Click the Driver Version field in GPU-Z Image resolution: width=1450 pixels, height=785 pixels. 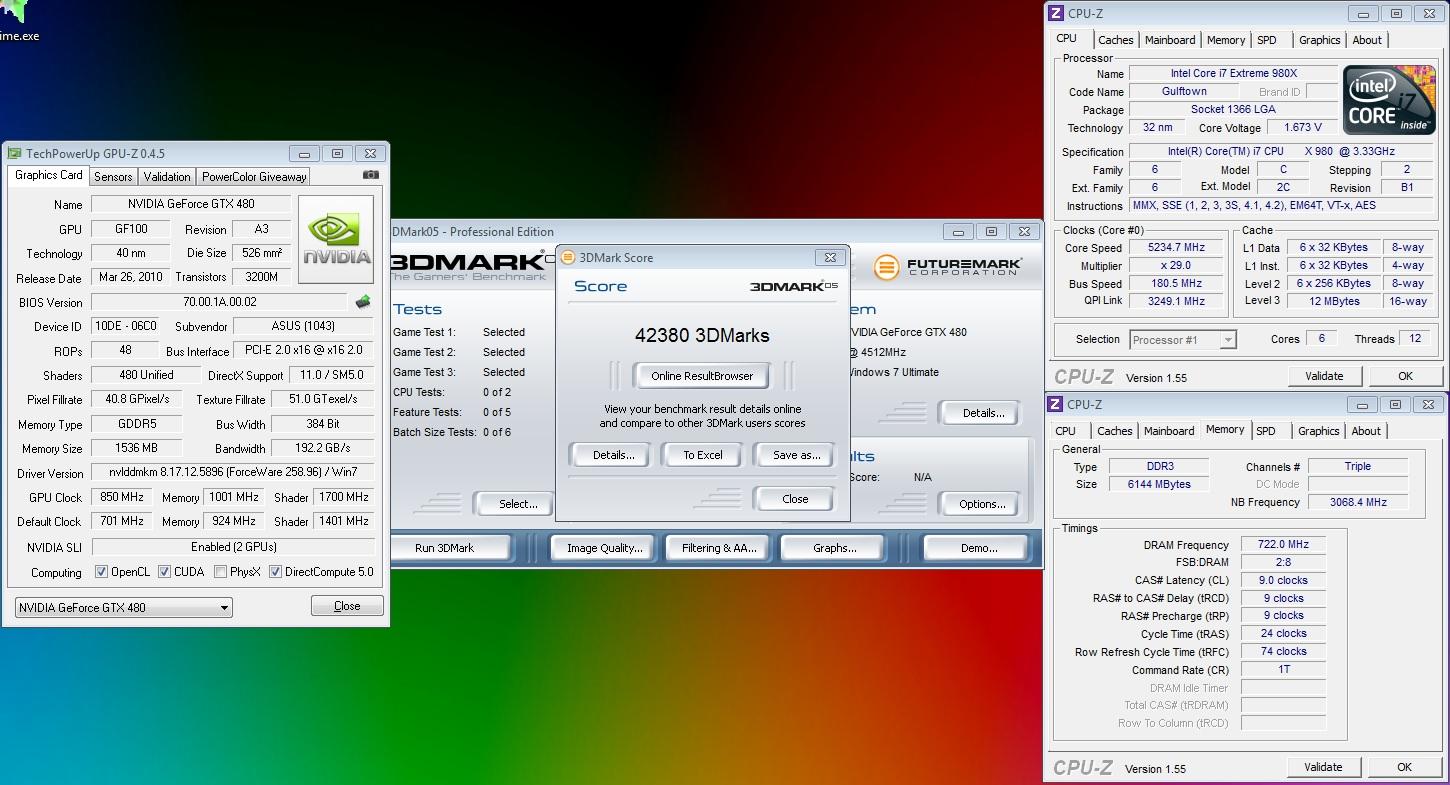tap(233, 472)
